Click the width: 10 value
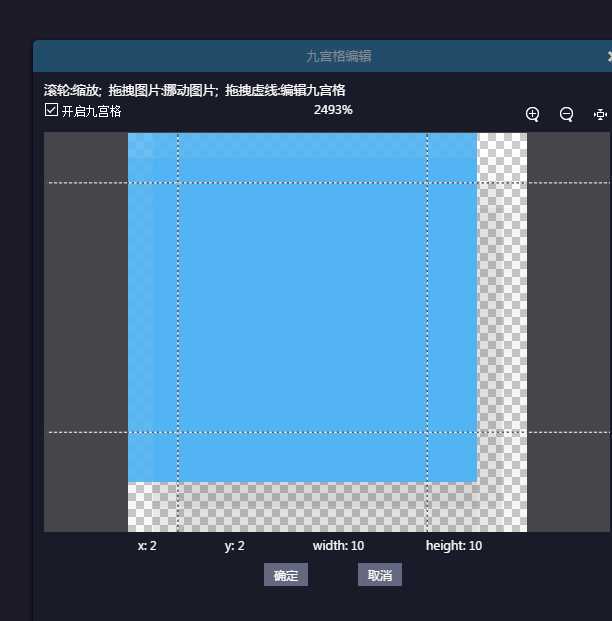 (x=338, y=546)
